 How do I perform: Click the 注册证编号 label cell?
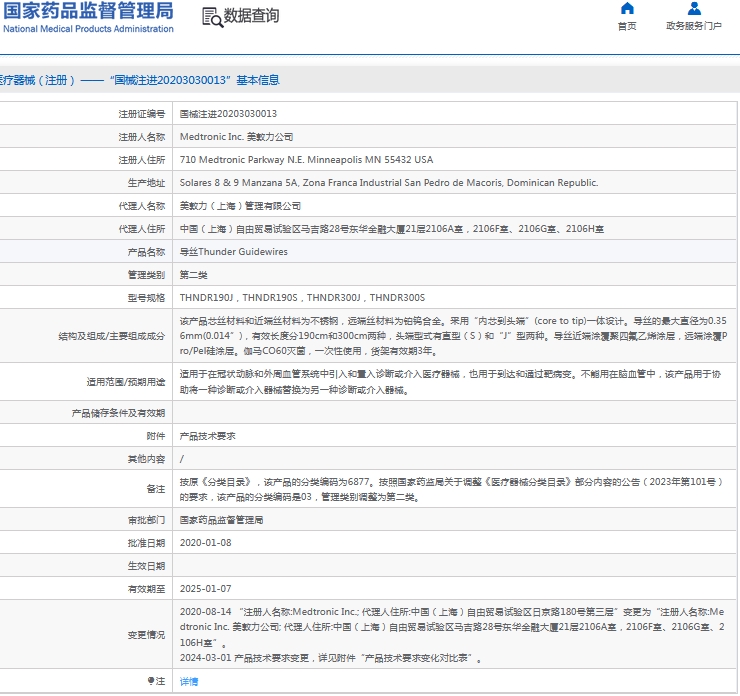tap(142, 114)
